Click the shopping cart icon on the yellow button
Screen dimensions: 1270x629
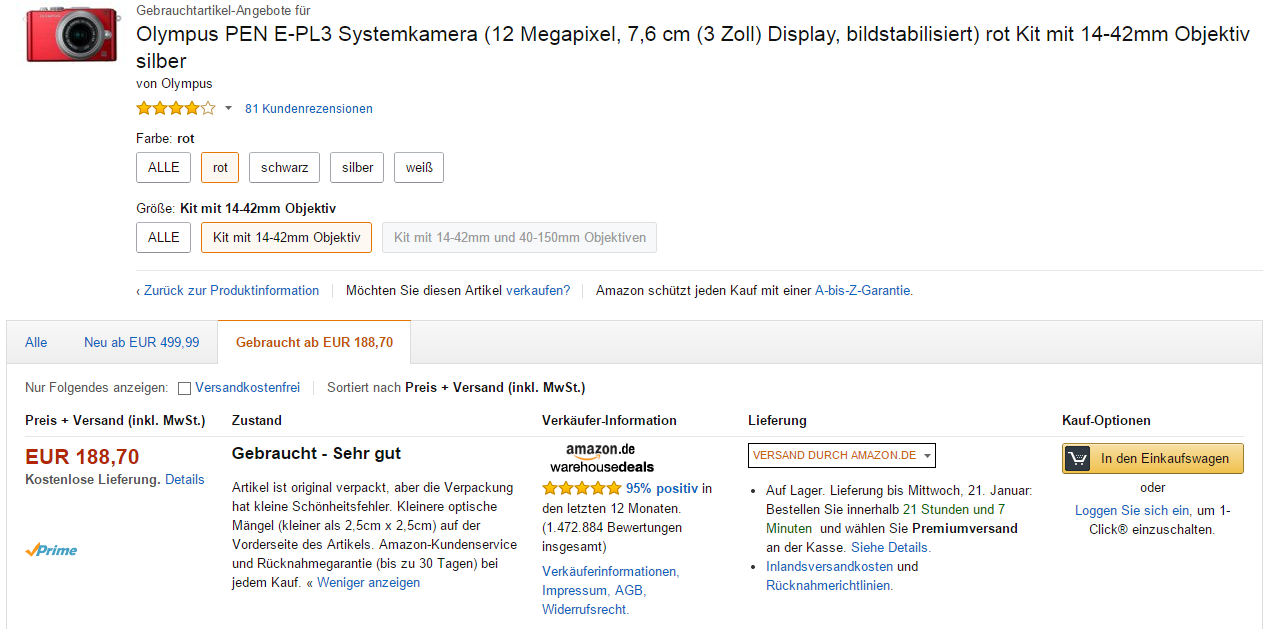coord(1078,459)
